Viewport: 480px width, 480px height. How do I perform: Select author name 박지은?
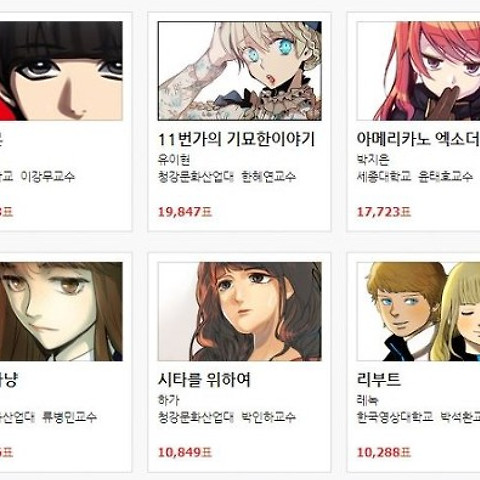click(373, 160)
